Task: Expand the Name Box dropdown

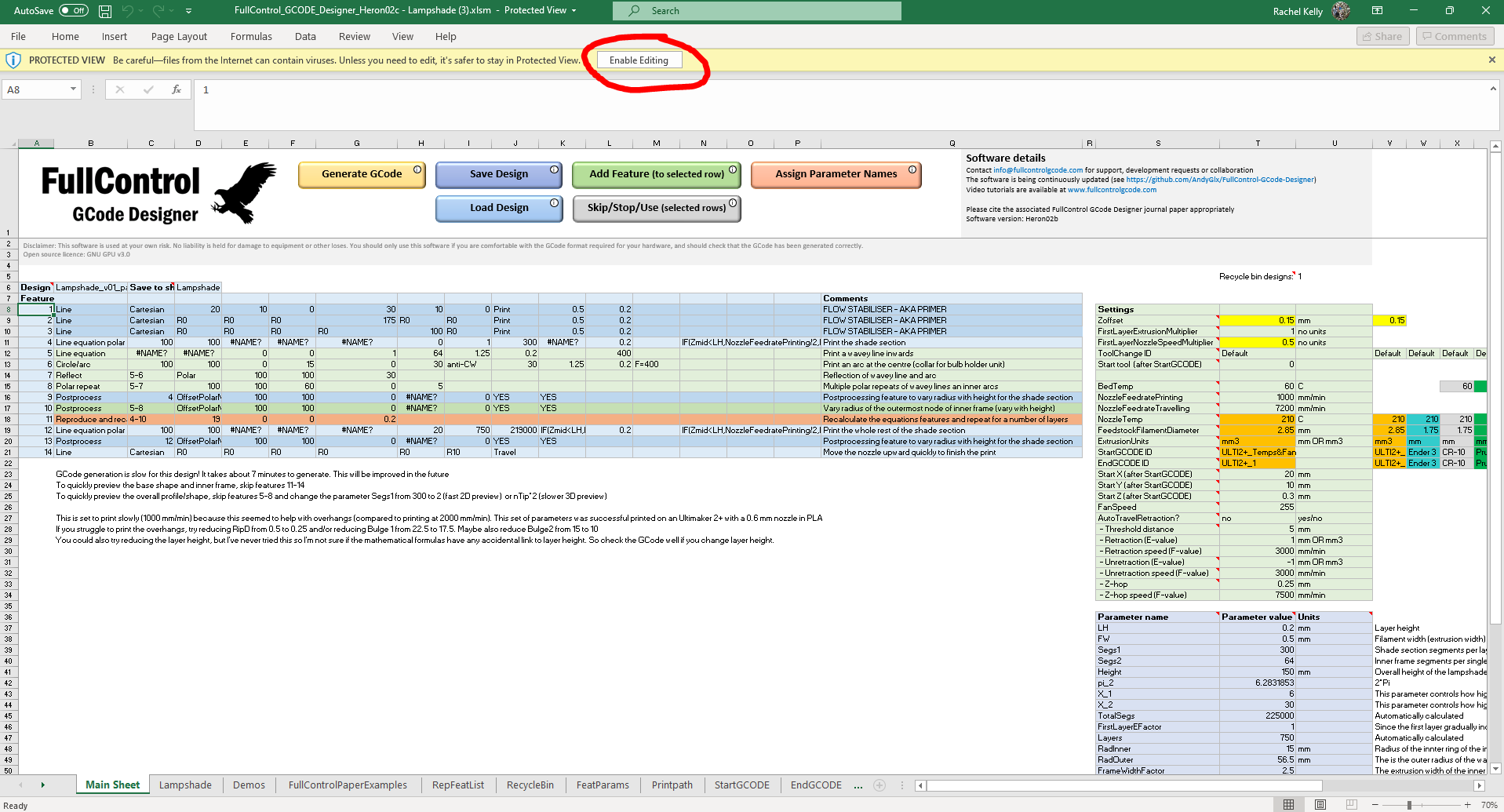Action: point(73,89)
